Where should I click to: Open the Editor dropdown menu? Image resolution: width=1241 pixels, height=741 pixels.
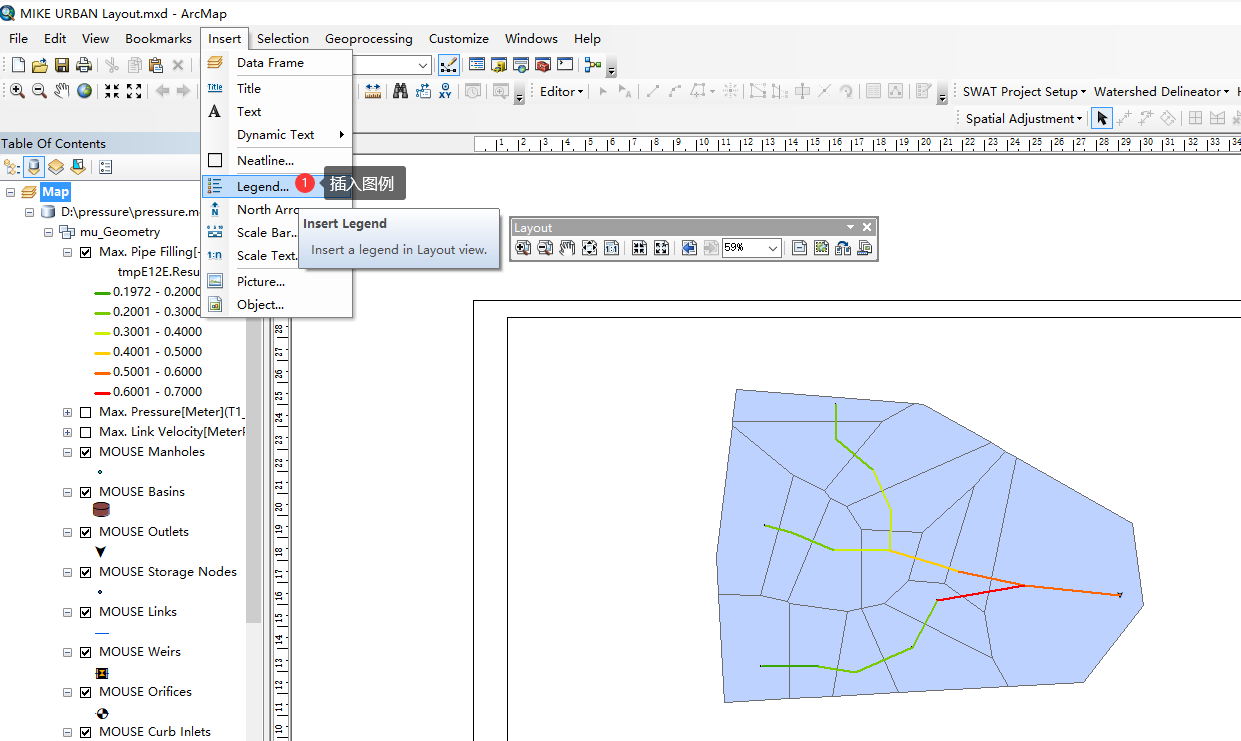[561, 91]
